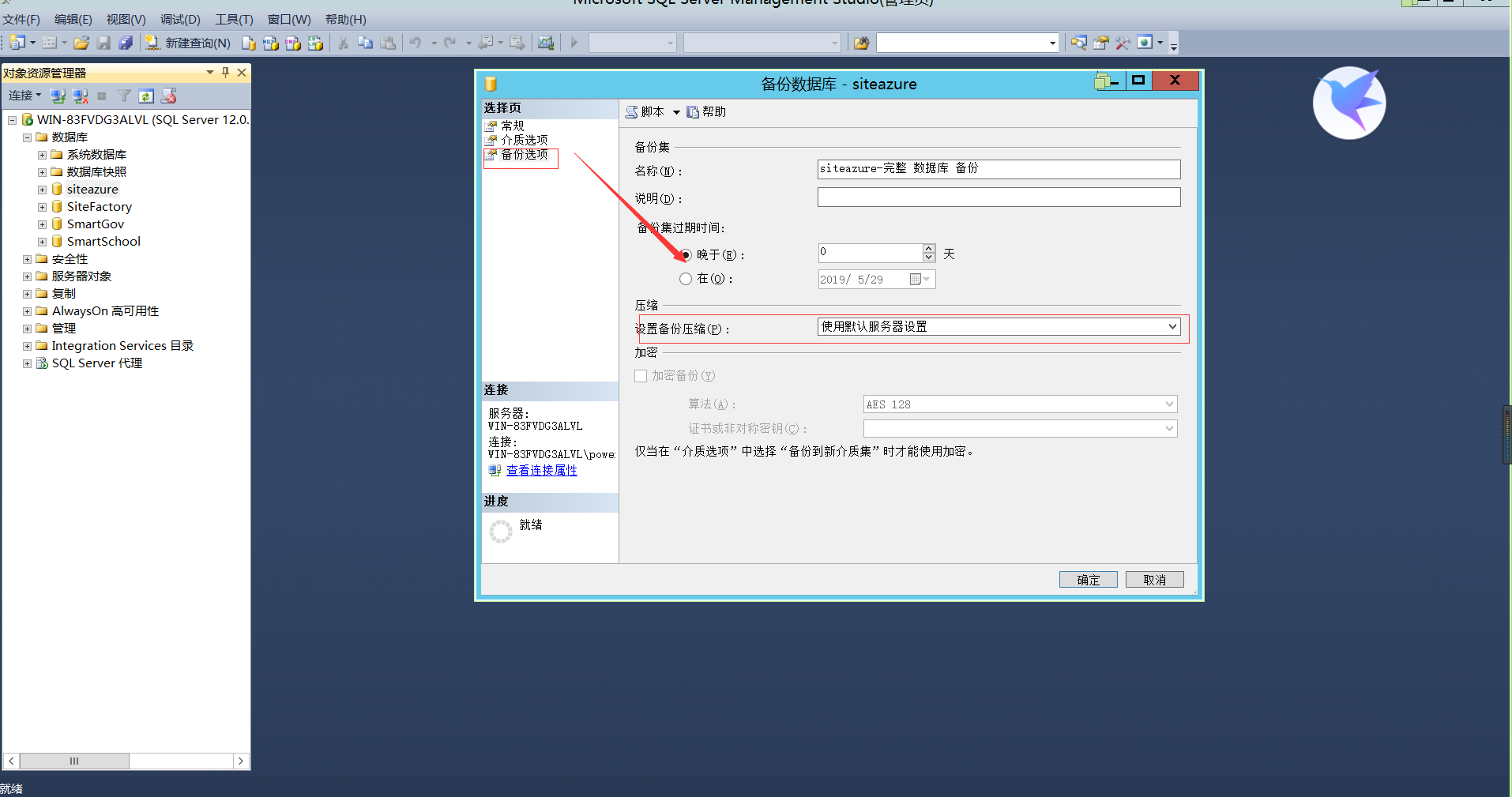Click the 查看连接属性 link
This screenshot has width=1512, height=797.
542,470
